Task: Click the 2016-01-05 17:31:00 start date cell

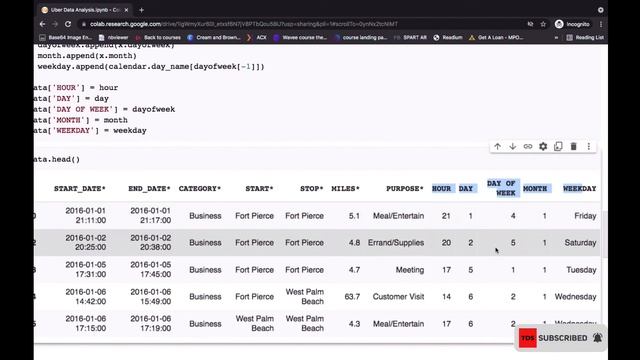Action: 86,269
